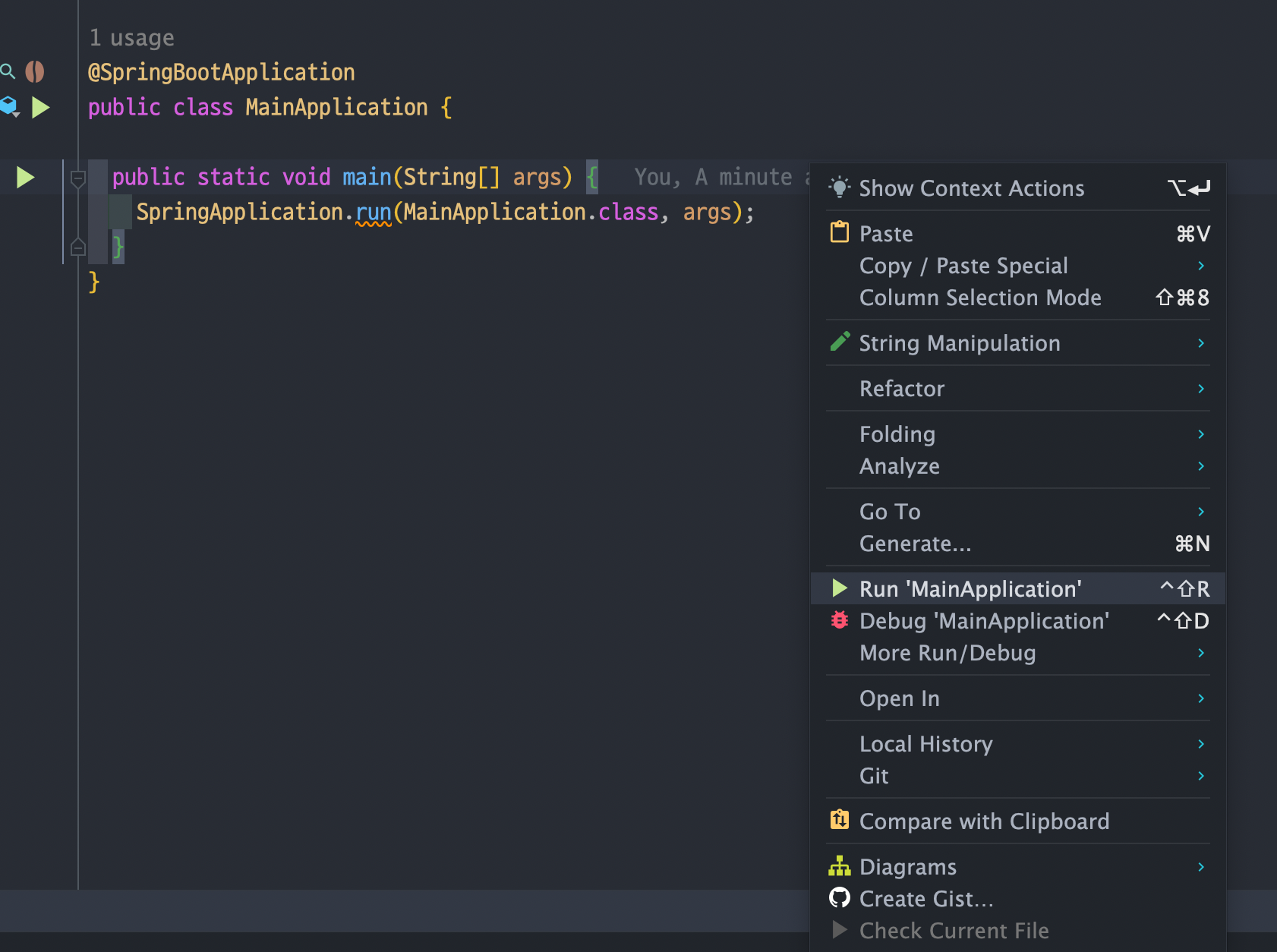This screenshot has height=952, width=1277.
Task: Expand the arrow next to Open In
Action: click(1201, 698)
